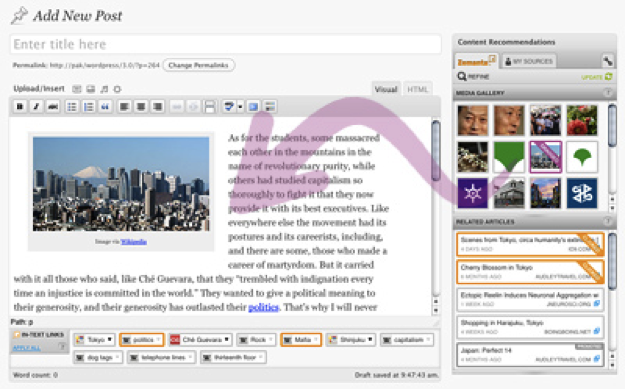Toggle bold formatting in the editor toolbar
Image resolution: width=625 pixels, height=390 pixels.
point(20,106)
